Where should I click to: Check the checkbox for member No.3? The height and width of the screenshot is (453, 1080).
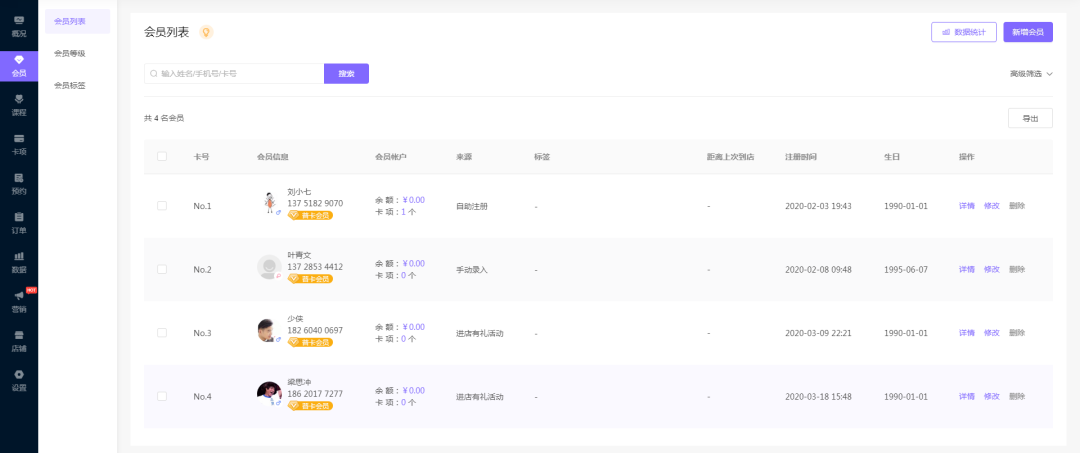(x=162, y=333)
